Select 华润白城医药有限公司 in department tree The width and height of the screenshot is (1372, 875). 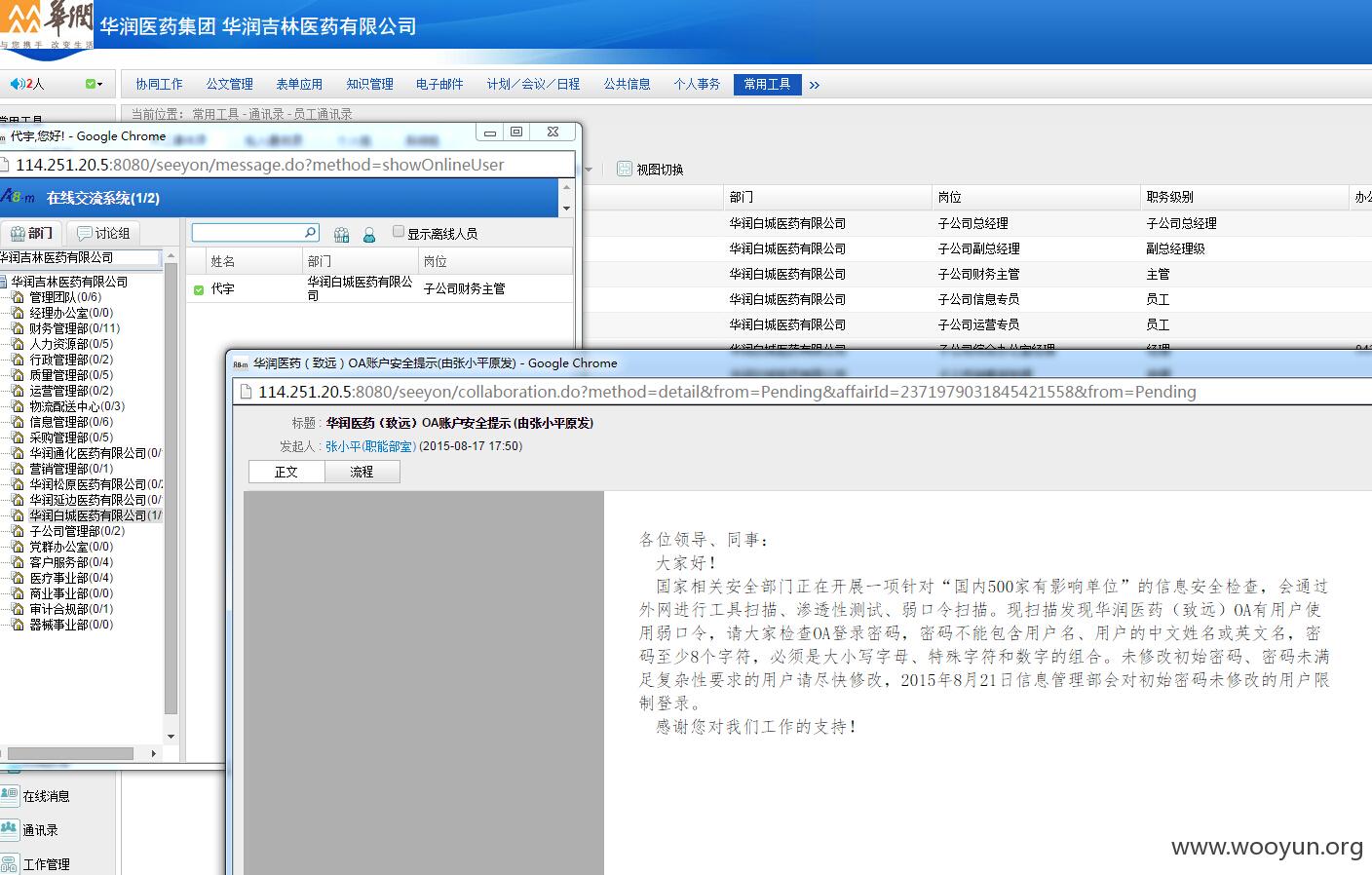click(95, 515)
